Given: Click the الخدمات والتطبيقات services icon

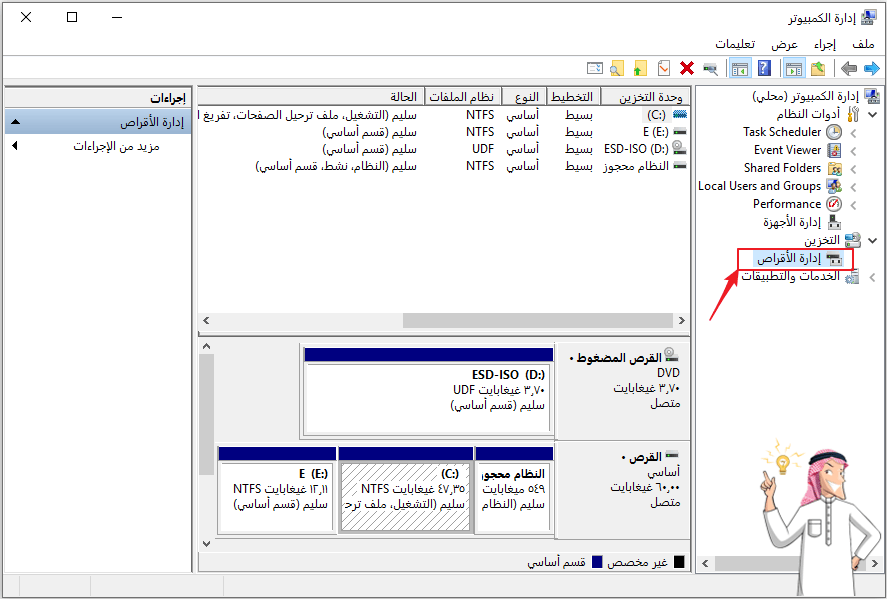Looking at the screenshot, I should pyautogui.click(x=852, y=277).
